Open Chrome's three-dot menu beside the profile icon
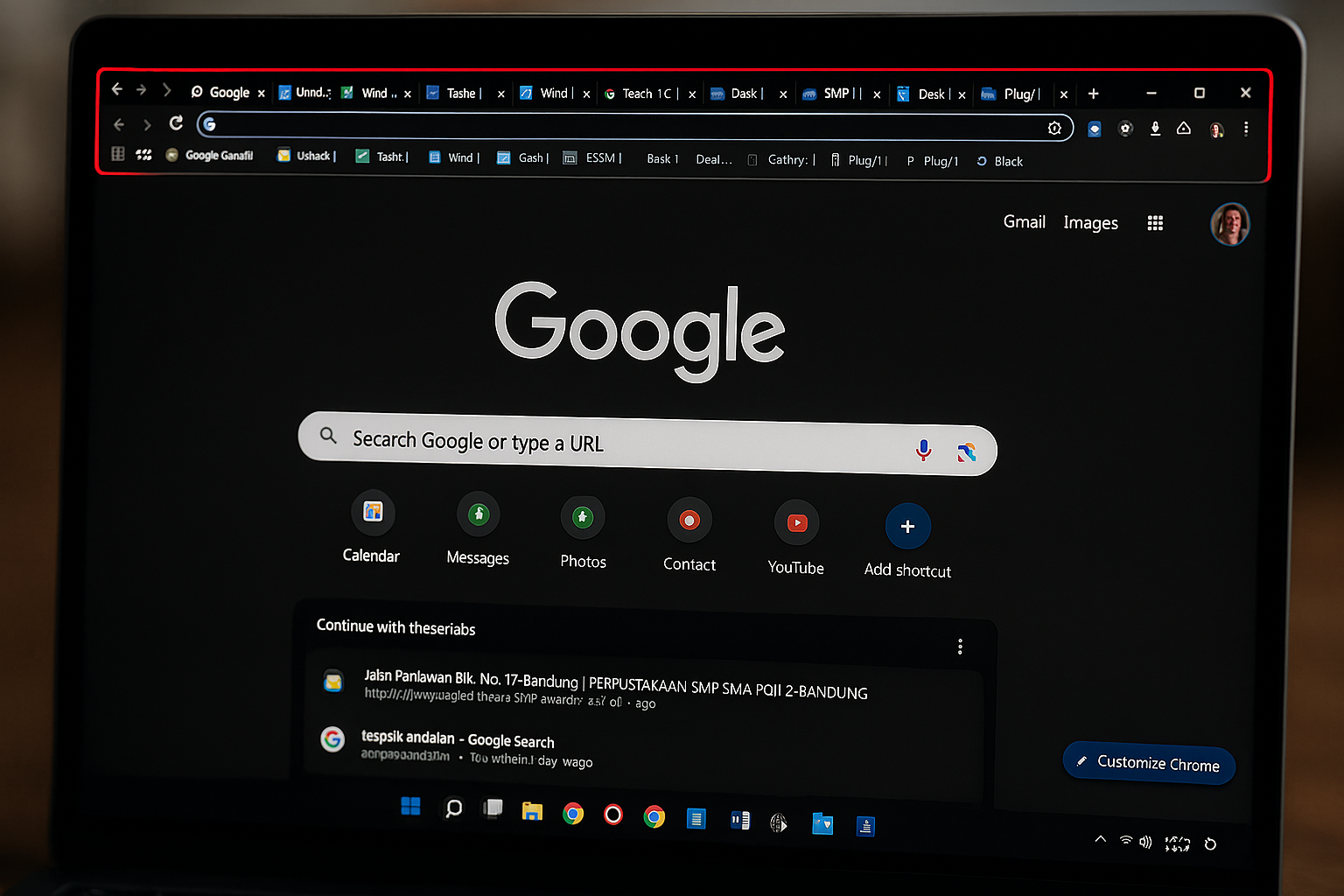Image resolution: width=1344 pixels, height=896 pixels. click(x=1246, y=129)
